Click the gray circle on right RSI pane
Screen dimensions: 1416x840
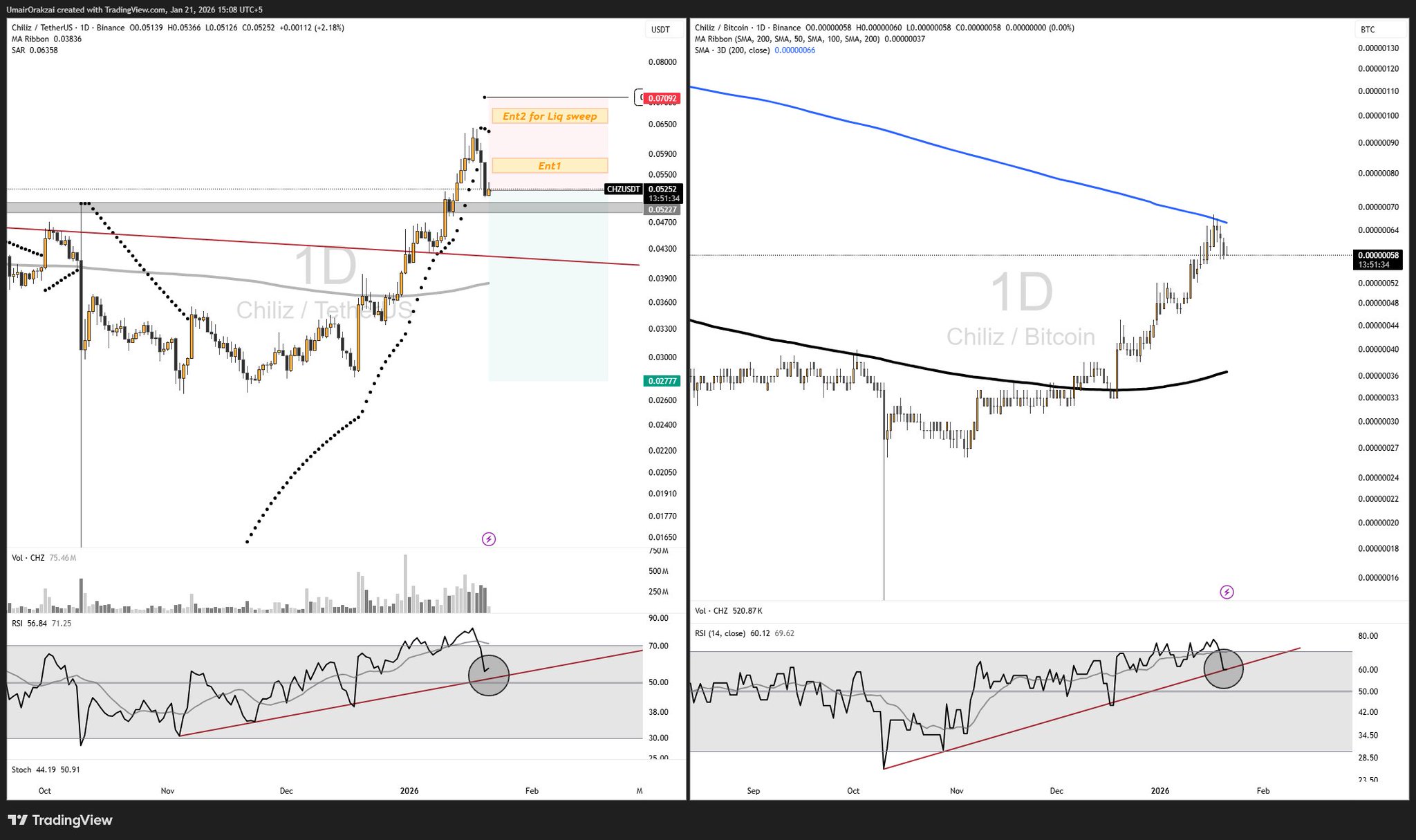pos(1223,669)
